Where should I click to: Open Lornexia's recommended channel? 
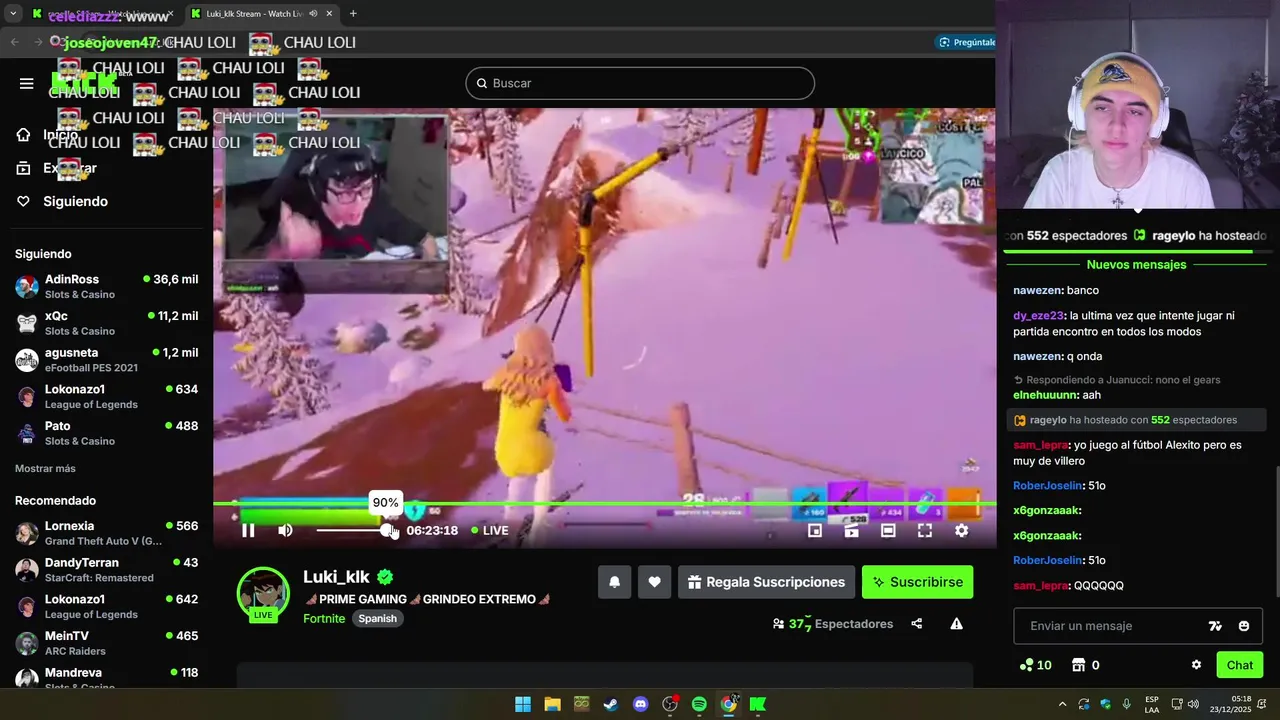click(x=106, y=533)
